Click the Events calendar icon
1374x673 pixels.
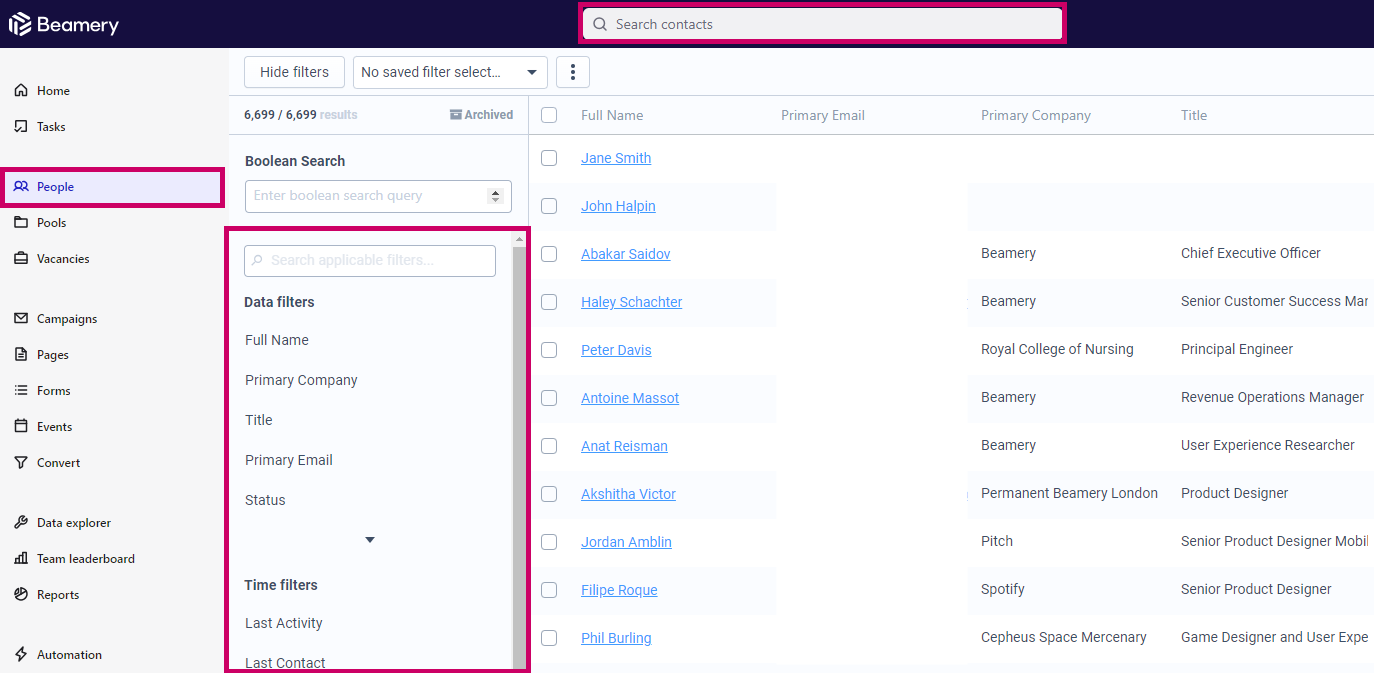pyautogui.click(x=21, y=427)
